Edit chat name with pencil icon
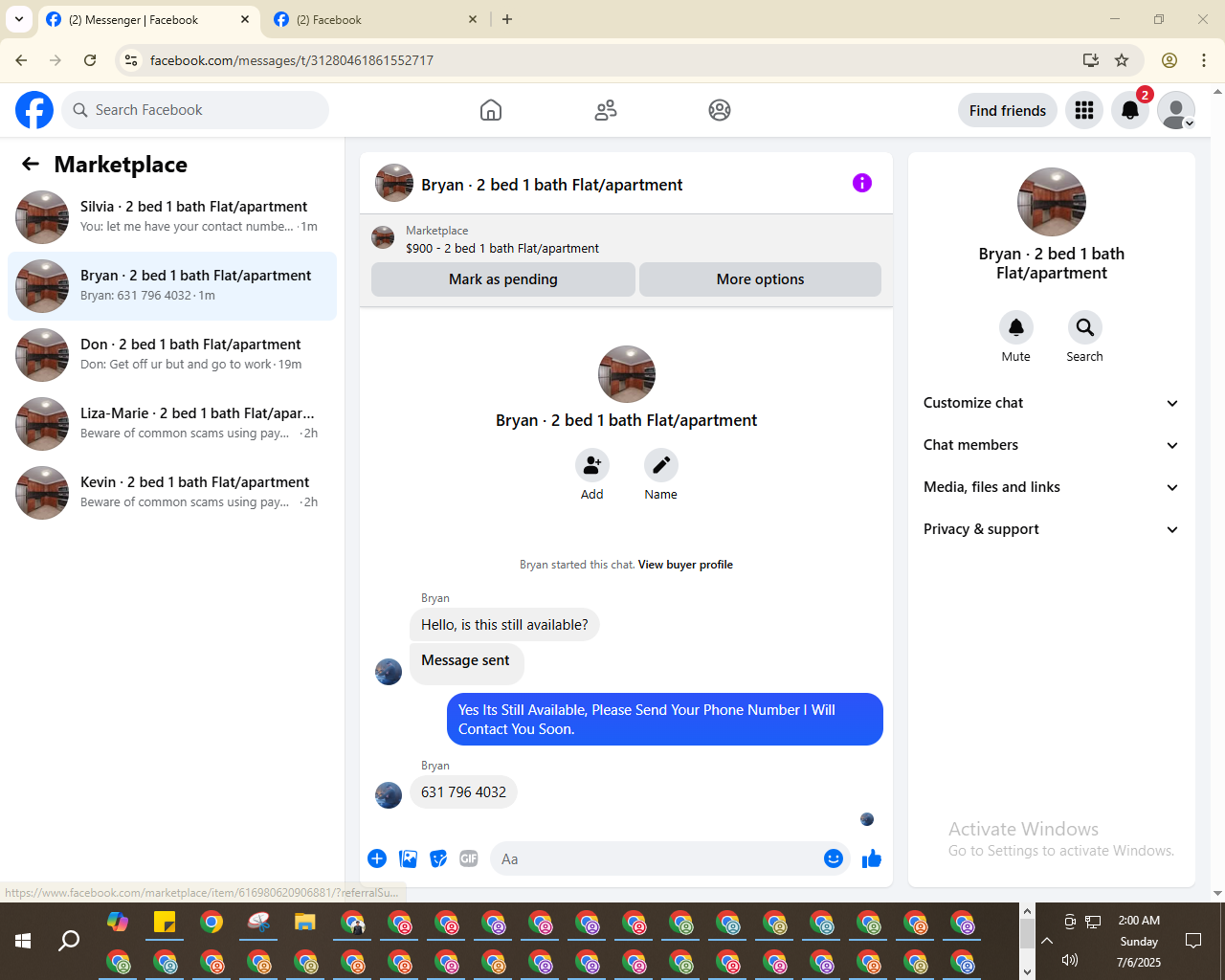Screen dimensions: 1225x980 coord(660,465)
